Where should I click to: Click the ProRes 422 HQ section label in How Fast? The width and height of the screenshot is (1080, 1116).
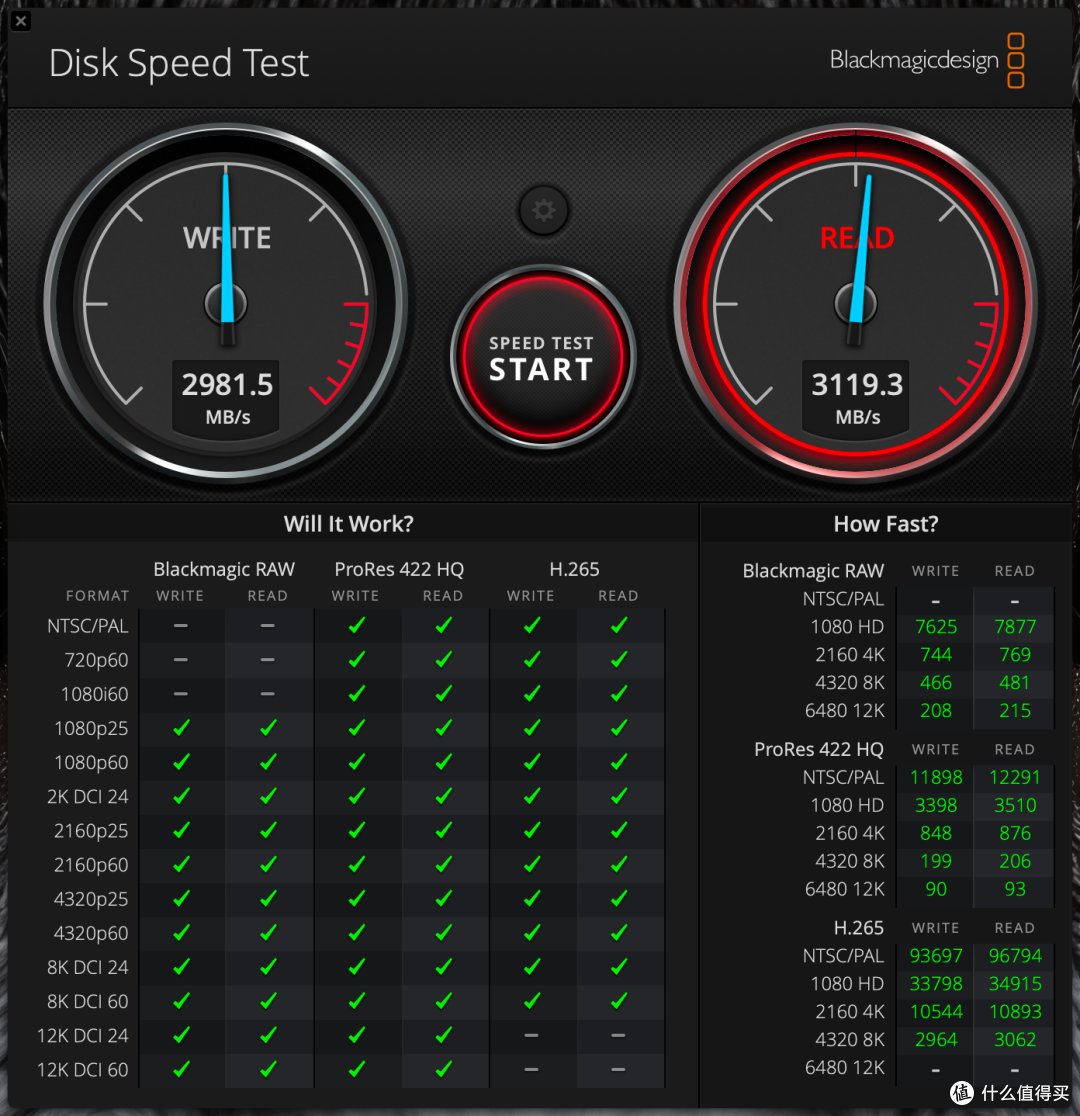click(x=819, y=749)
